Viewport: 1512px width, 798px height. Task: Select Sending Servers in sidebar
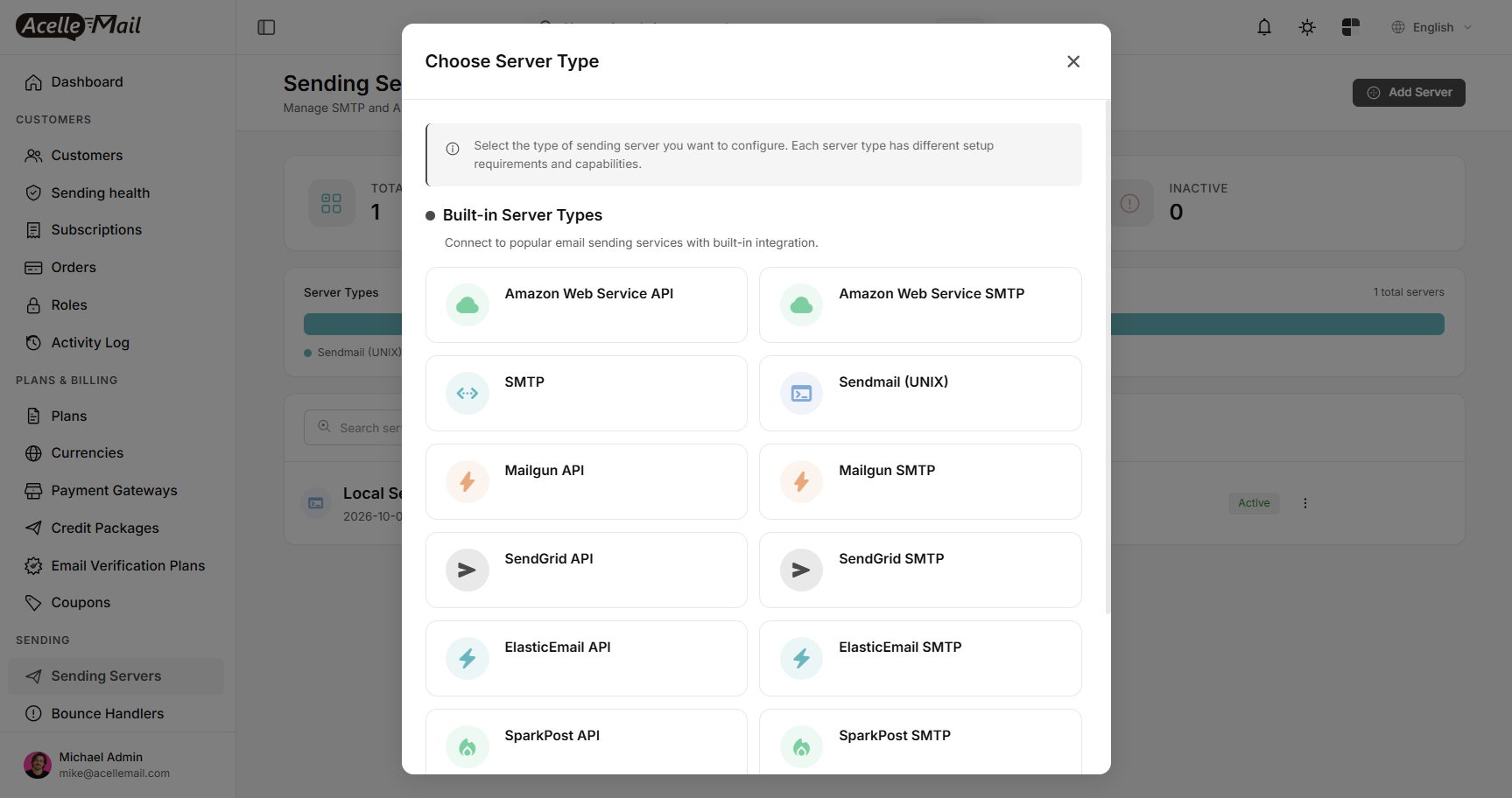116,676
